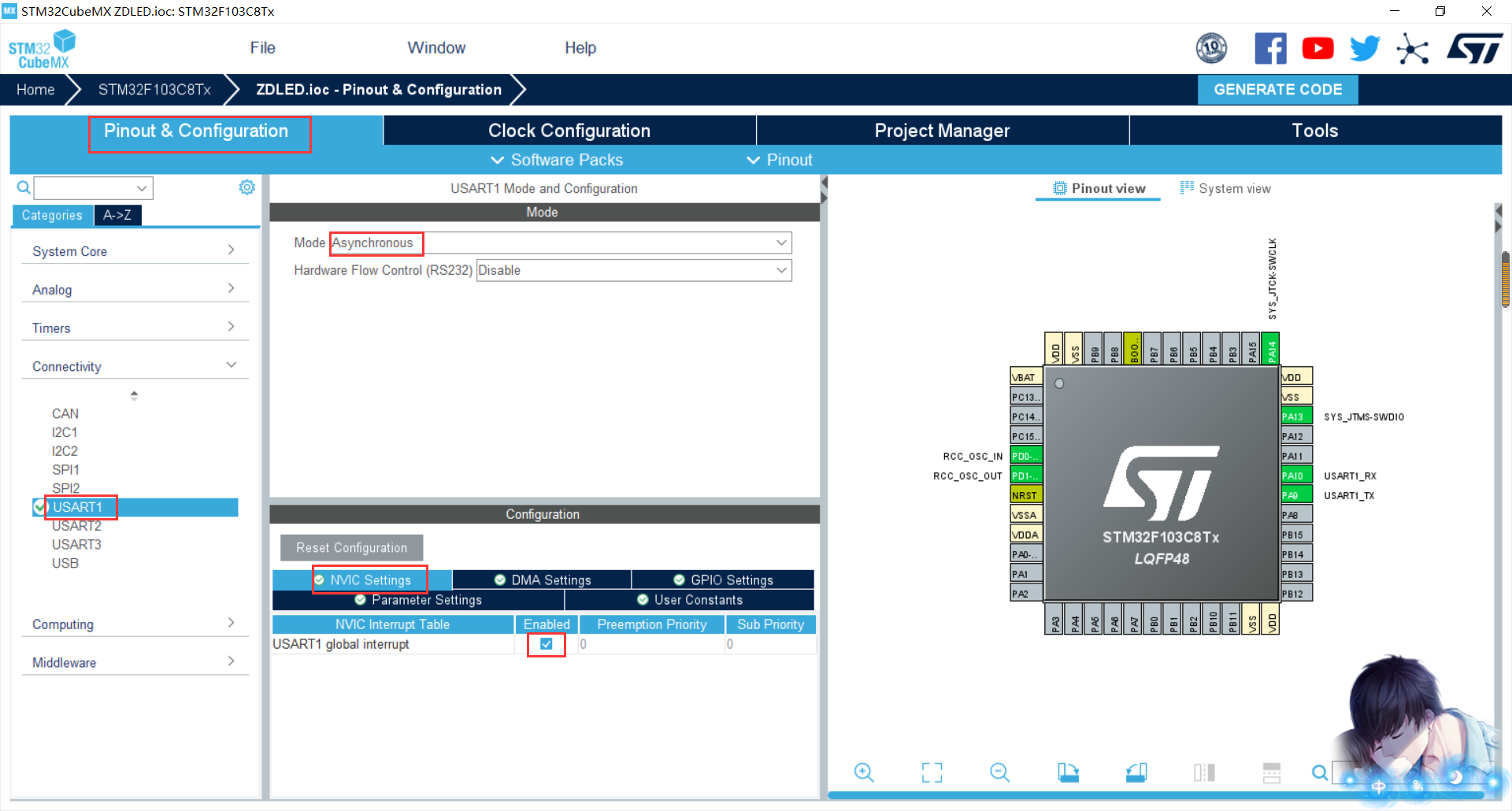
Task: Expand the System Core category
Action: pyautogui.click(x=135, y=251)
